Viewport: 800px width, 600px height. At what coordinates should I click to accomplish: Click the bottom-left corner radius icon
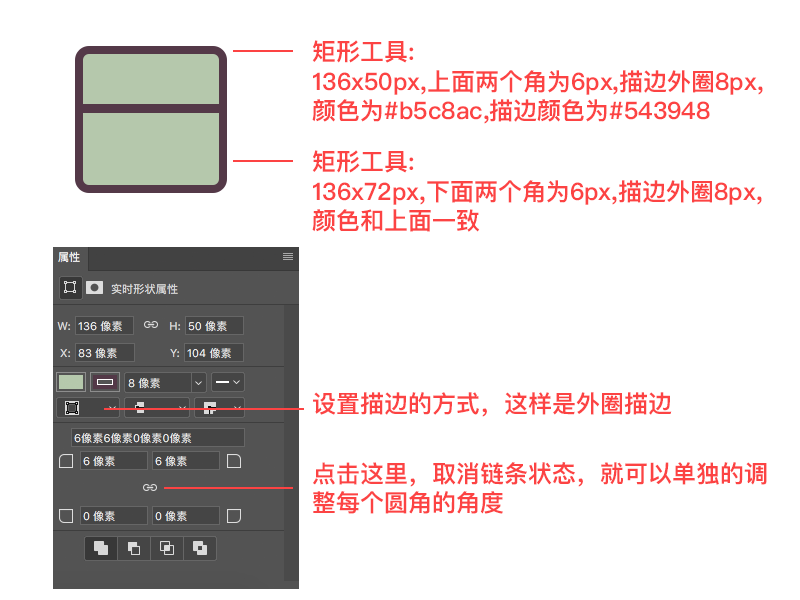66,516
